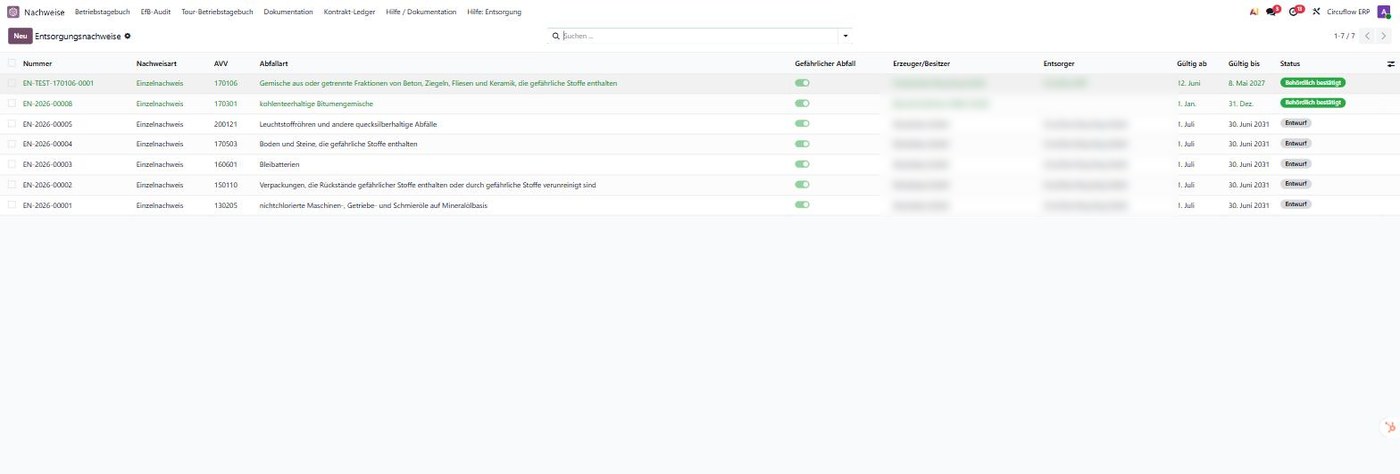Open the developer tools wrench icon
The height and width of the screenshot is (474, 1400).
coord(1316,12)
